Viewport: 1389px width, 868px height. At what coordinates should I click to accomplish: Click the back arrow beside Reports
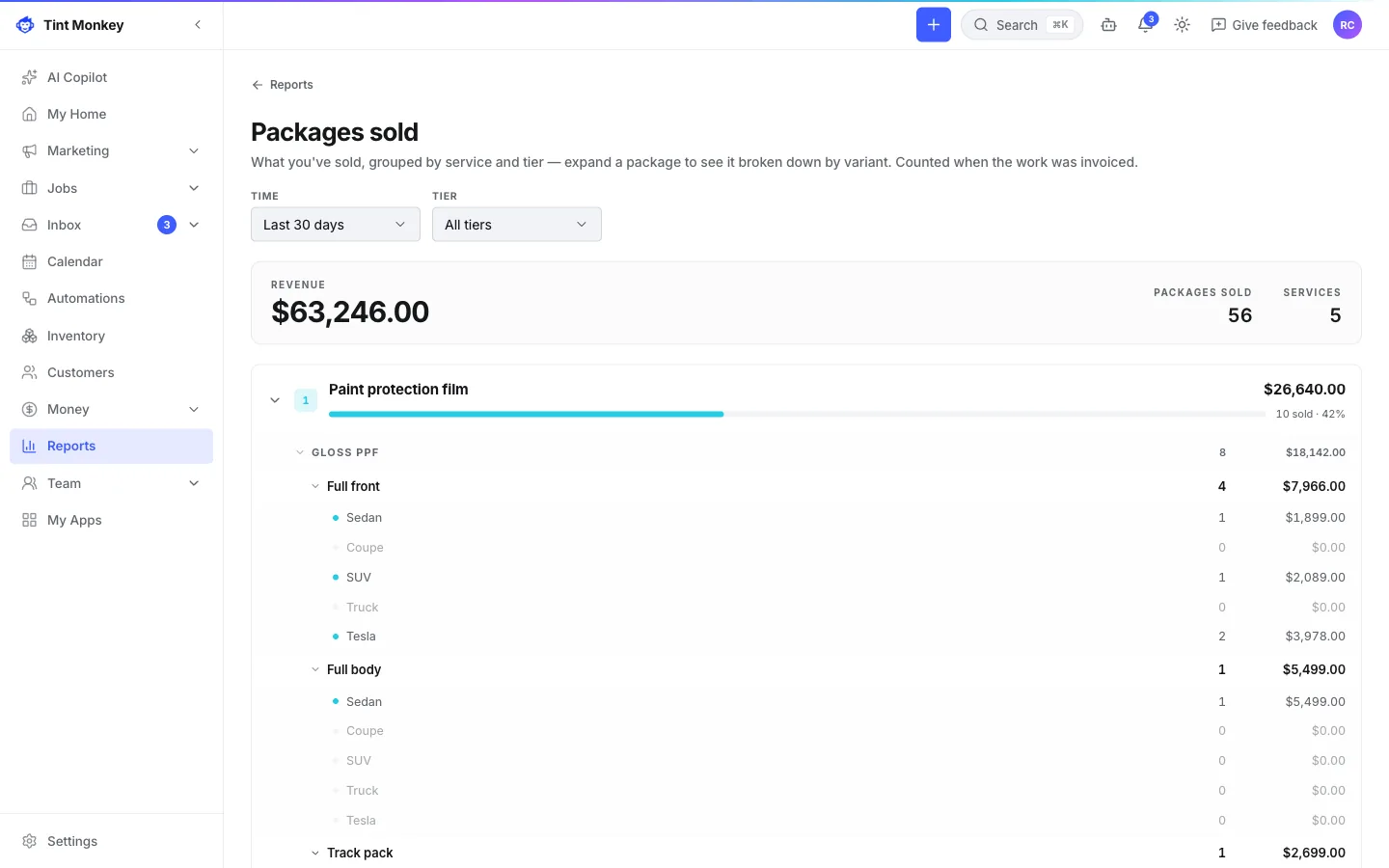click(x=258, y=85)
